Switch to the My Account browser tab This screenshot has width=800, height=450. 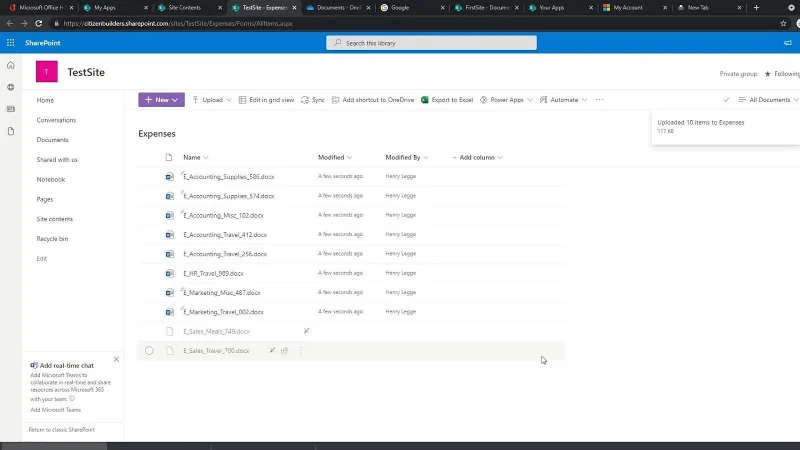(635, 8)
